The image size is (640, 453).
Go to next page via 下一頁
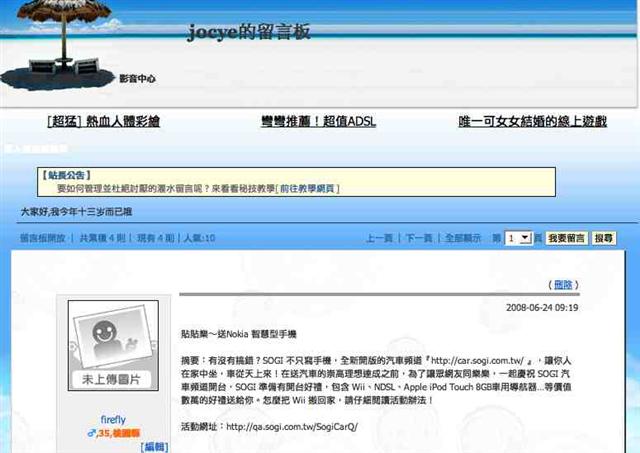click(419, 238)
